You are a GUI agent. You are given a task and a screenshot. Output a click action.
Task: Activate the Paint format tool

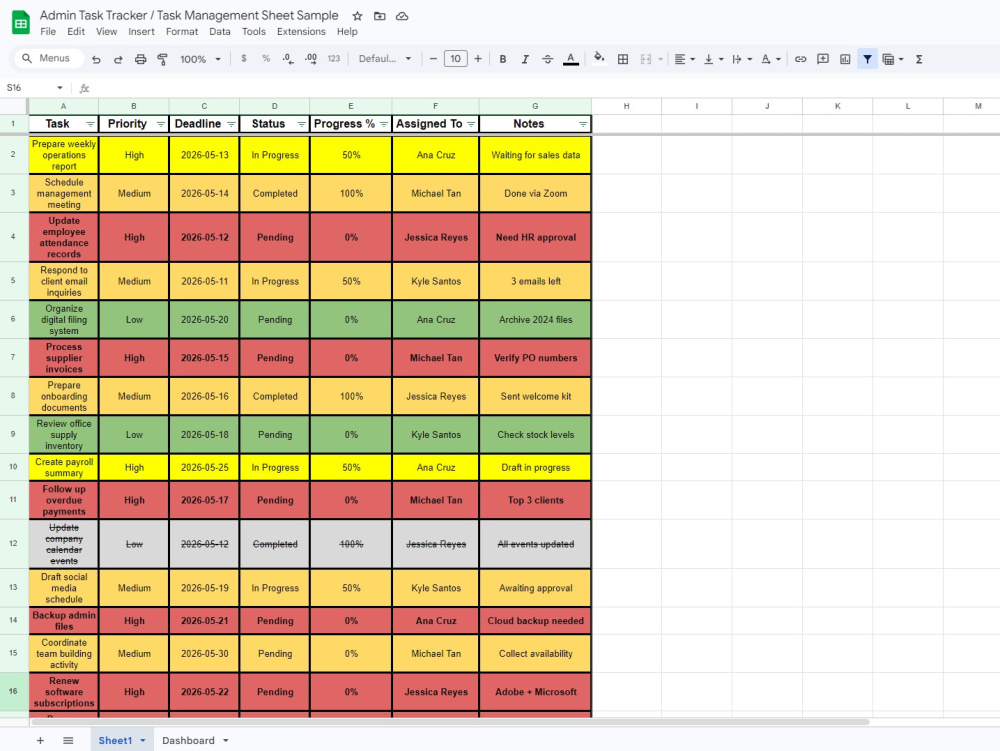[163, 59]
